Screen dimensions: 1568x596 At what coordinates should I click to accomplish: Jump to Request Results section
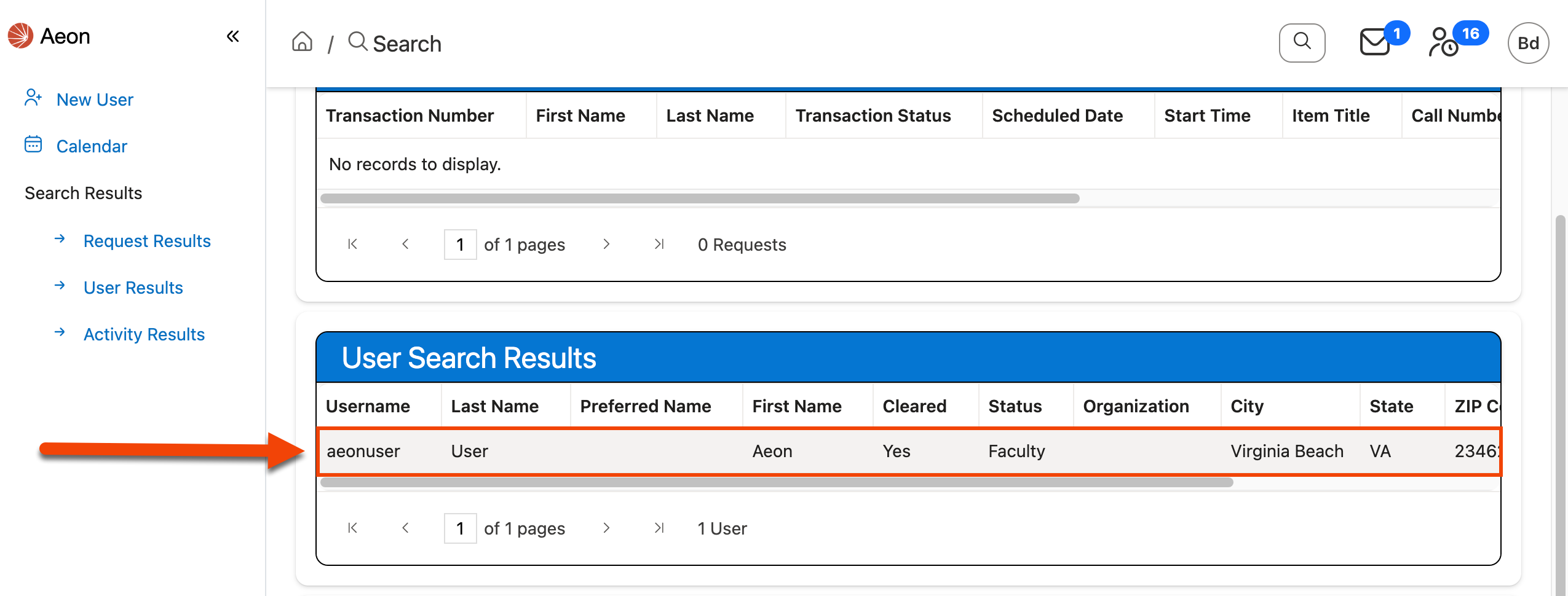tap(147, 241)
